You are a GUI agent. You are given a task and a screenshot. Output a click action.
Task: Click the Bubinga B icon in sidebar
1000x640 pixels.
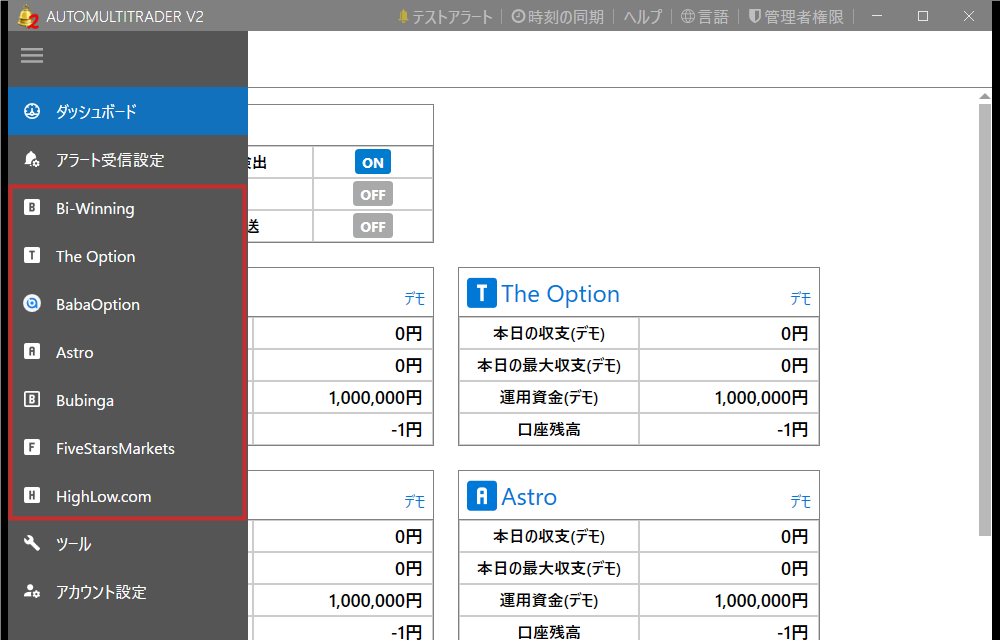tap(32, 400)
